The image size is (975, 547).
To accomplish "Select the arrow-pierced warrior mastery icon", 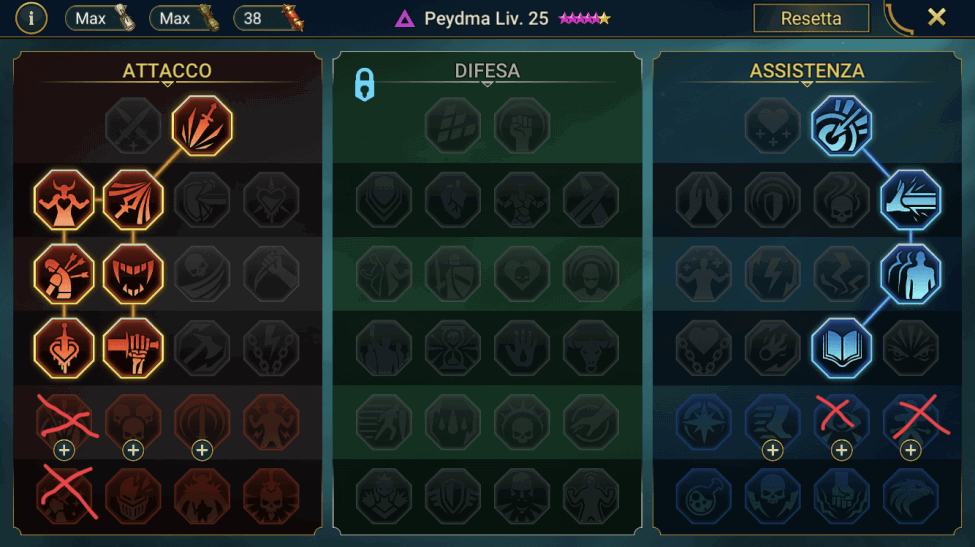I will pyautogui.click(x=64, y=274).
